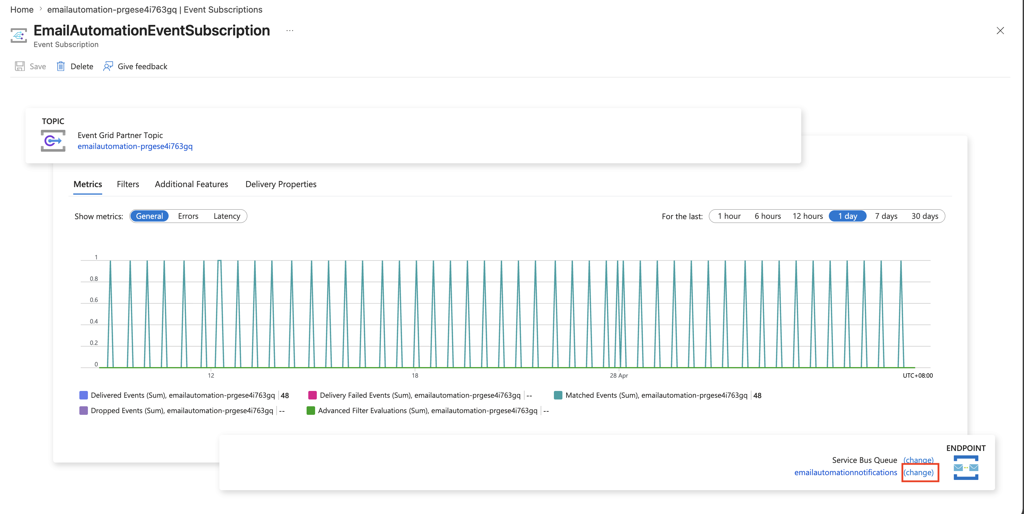Screen dimensions: 1024x514
Task: Click the 'Service Bus Queue' label
Action: [865, 460]
